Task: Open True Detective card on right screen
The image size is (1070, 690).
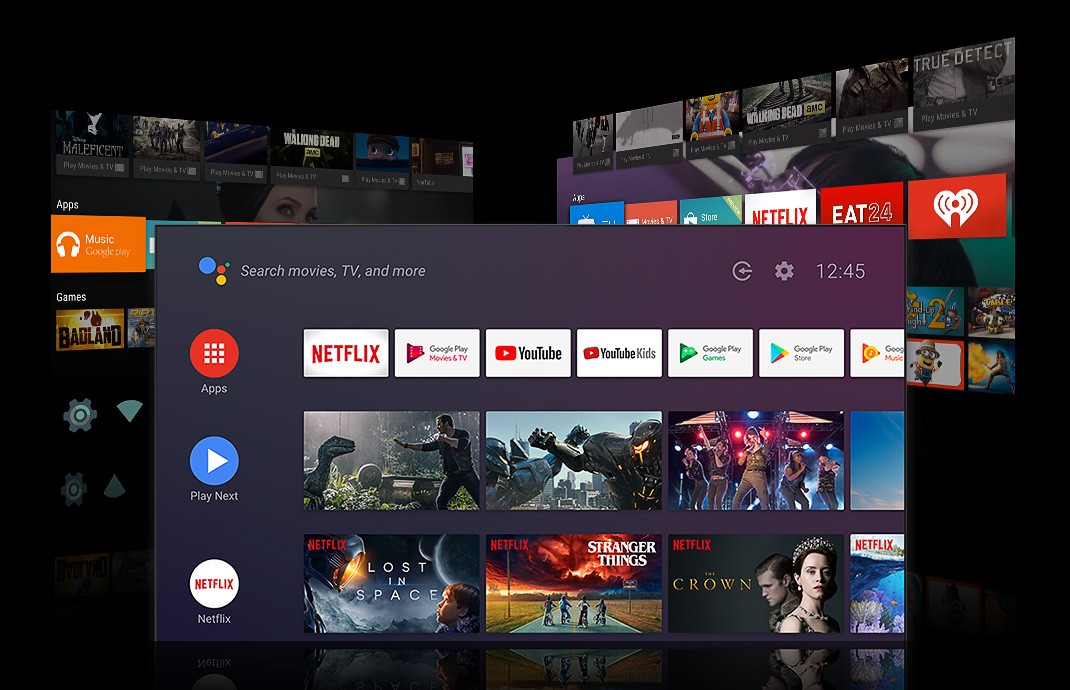Action: click(x=963, y=83)
